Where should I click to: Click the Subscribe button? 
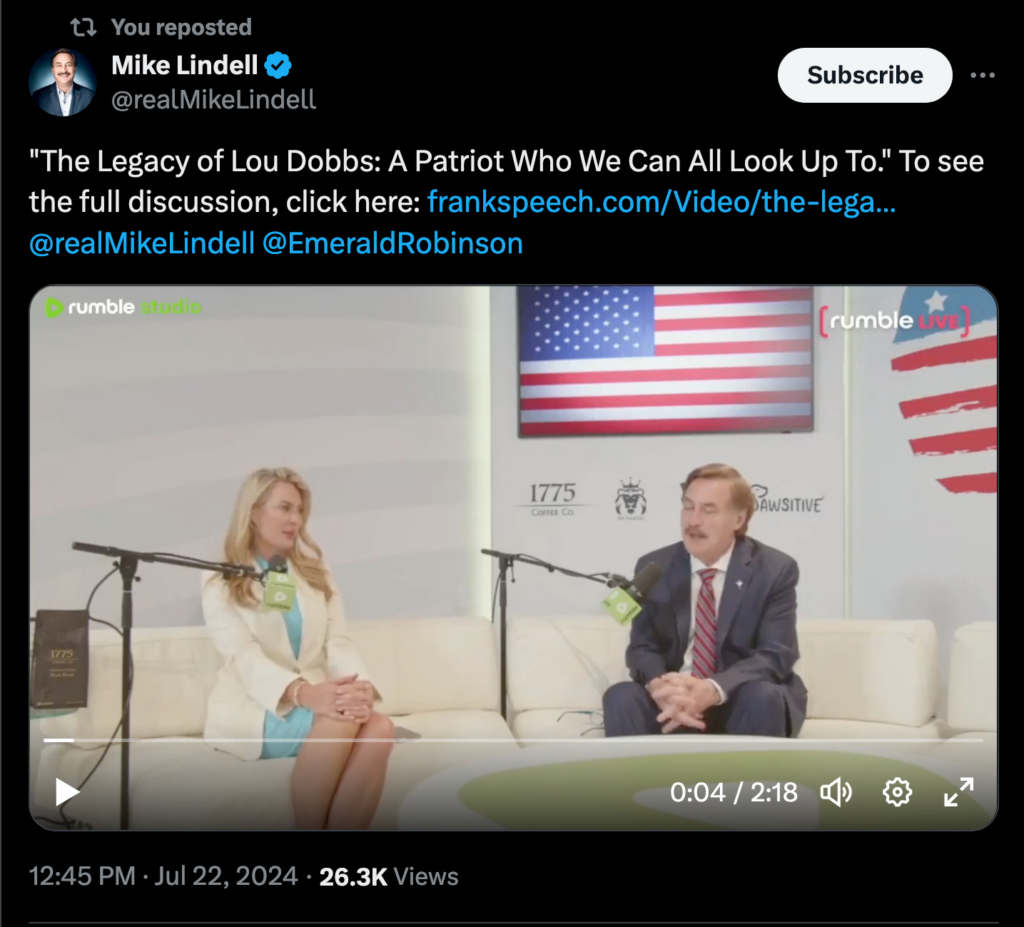pos(864,75)
